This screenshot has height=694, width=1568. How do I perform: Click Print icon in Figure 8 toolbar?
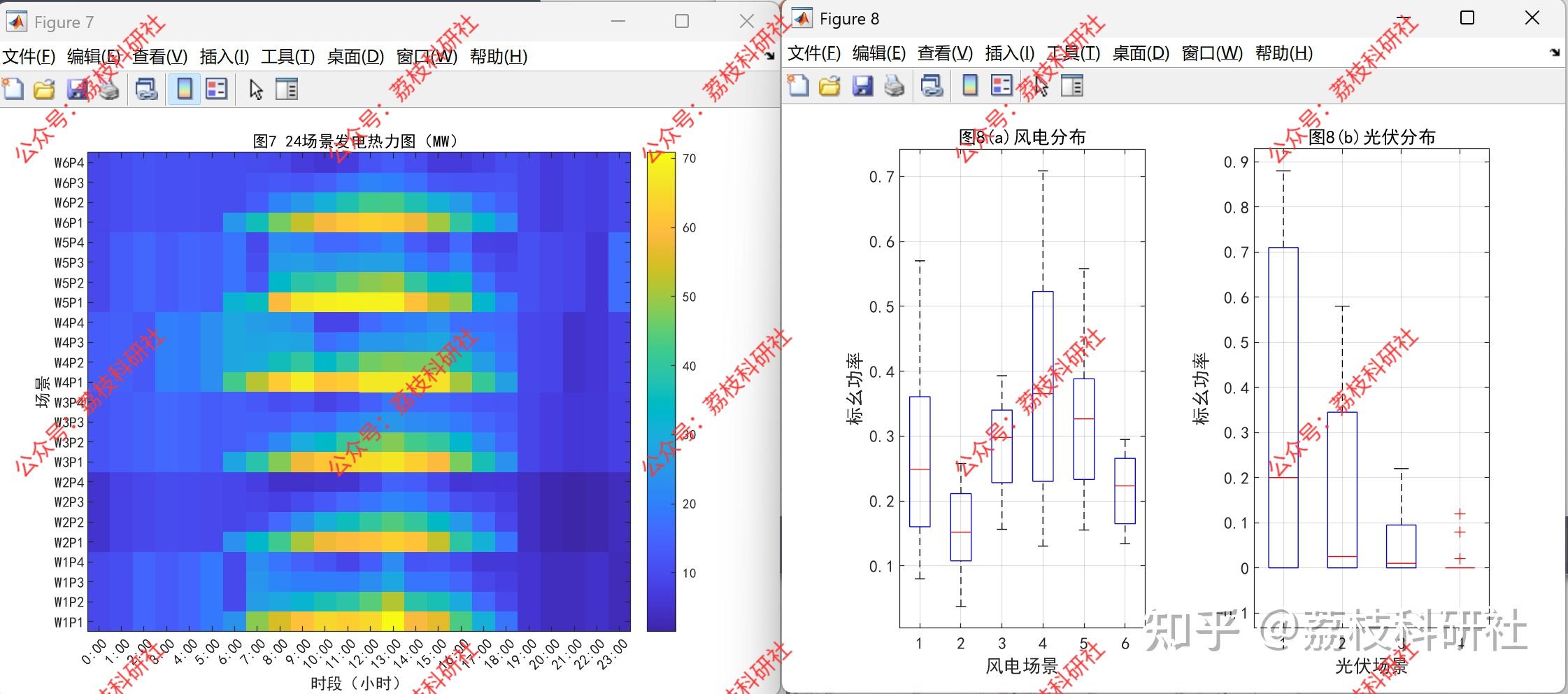tap(895, 86)
